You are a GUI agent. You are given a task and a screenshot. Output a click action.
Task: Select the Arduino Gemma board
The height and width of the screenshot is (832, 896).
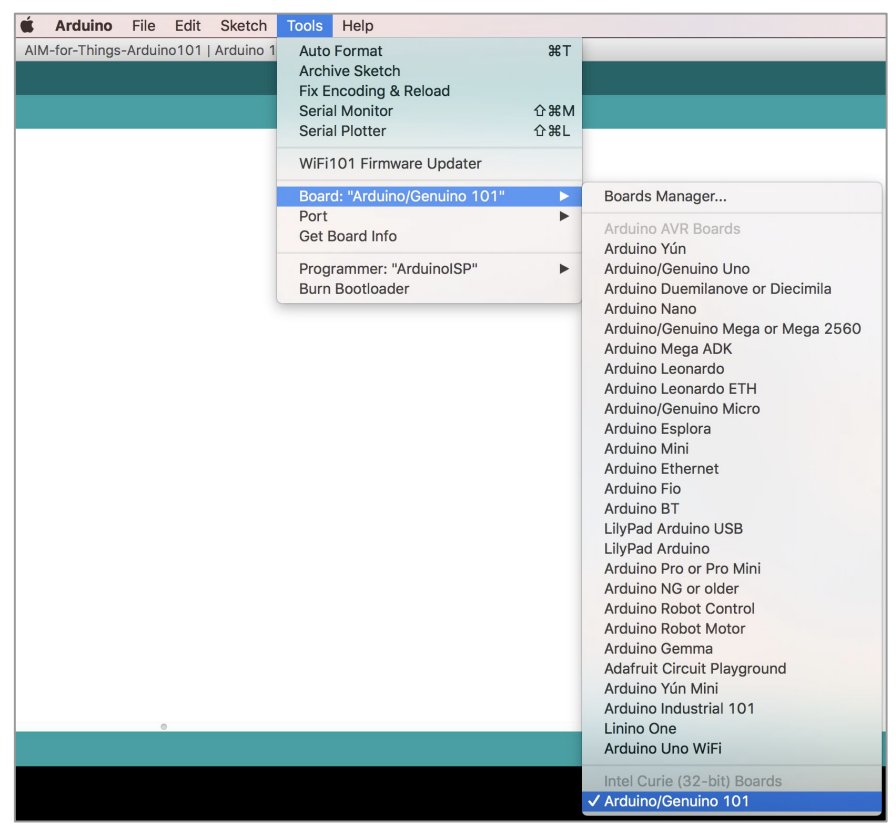click(732, 649)
